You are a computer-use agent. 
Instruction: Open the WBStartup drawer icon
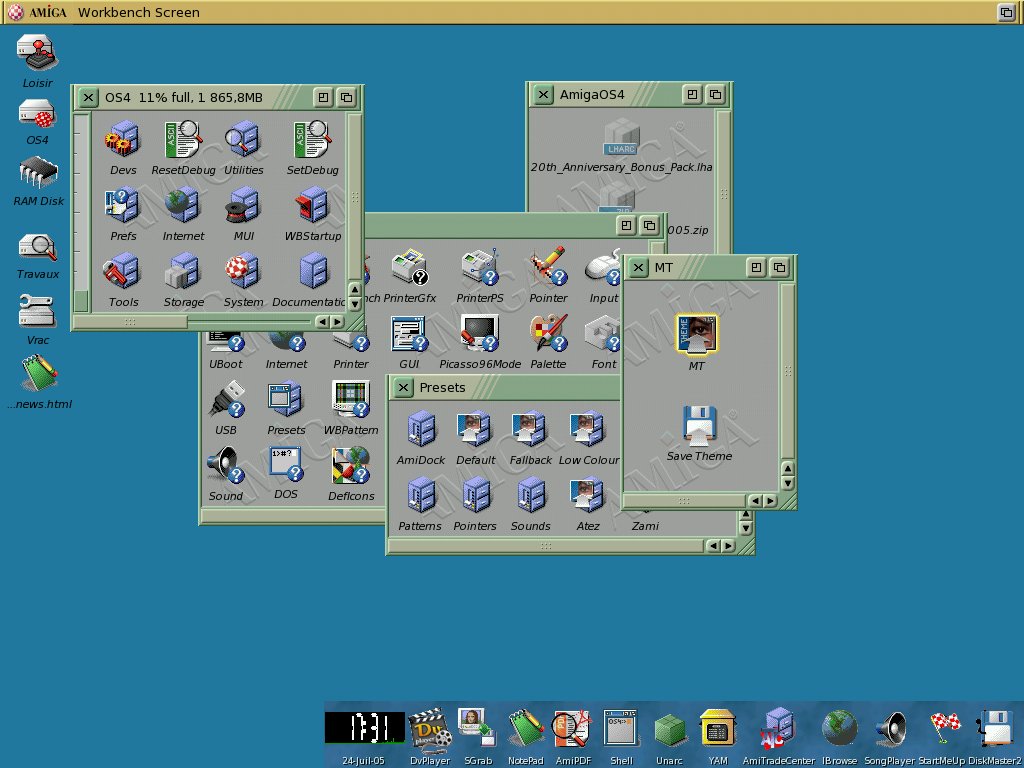(312, 205)
